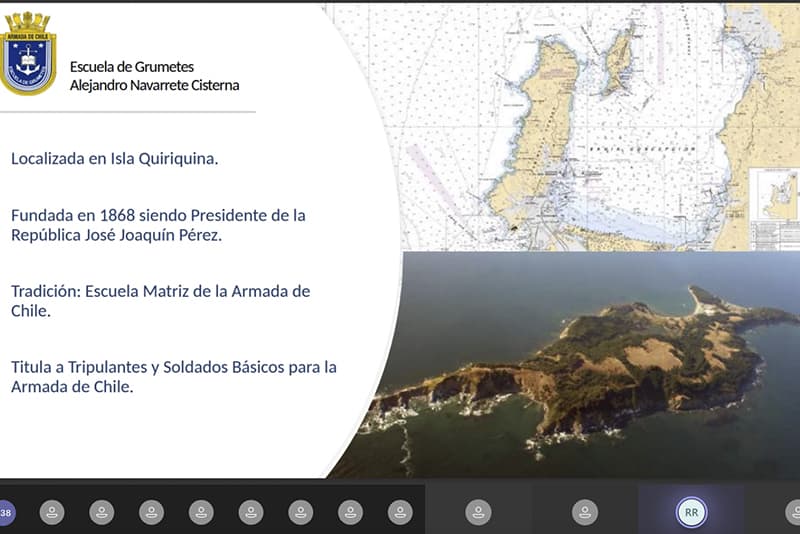Click the 'Localizada en Isla Quiriquina' line
800x534 pixels.
pyautogui.click(x=114, y=158)
